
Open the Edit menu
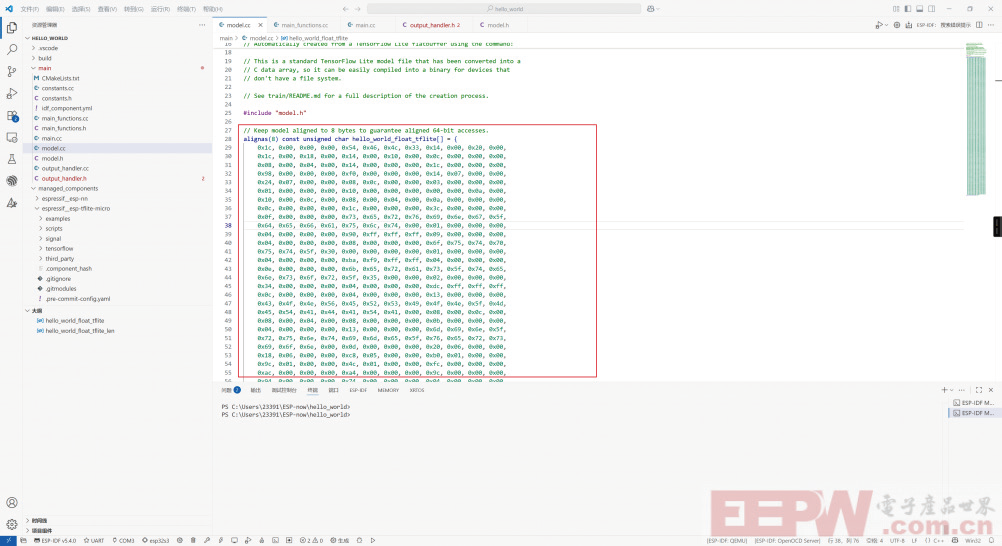[56, 9]
